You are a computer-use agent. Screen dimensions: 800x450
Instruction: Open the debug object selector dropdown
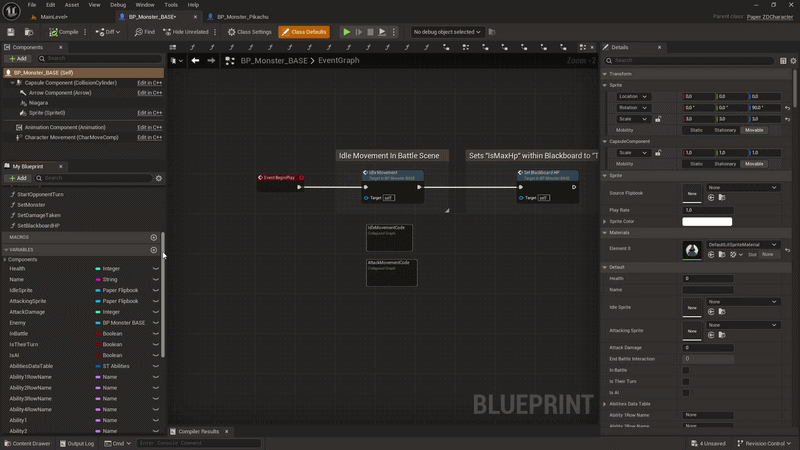point(447,32)
